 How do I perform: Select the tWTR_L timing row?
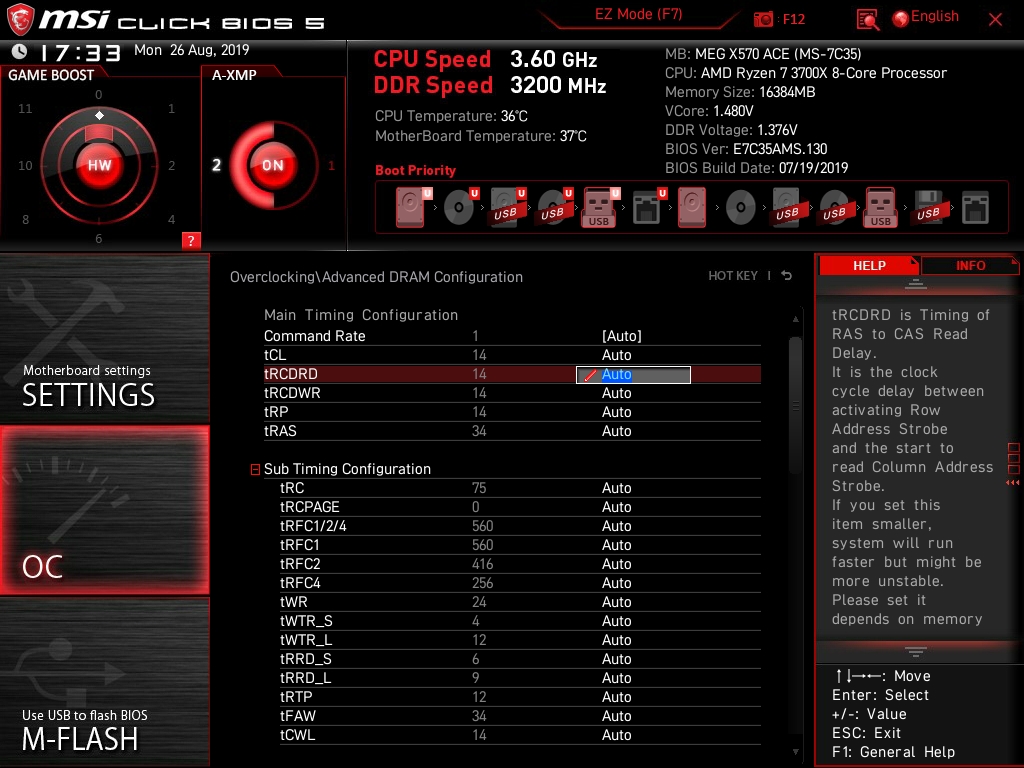pos(520,640)
